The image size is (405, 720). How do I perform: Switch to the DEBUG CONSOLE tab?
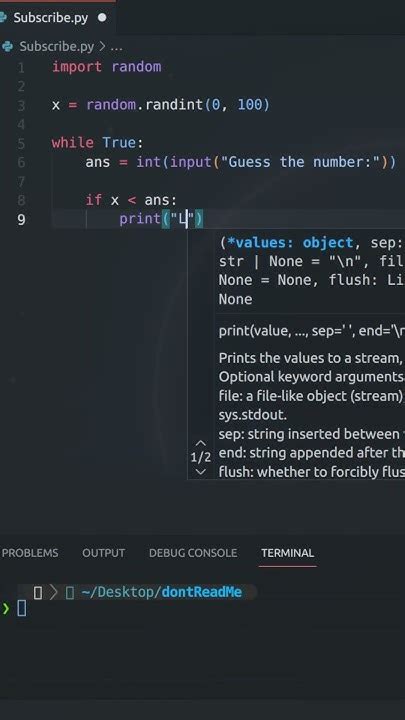[x=193, y=553]
